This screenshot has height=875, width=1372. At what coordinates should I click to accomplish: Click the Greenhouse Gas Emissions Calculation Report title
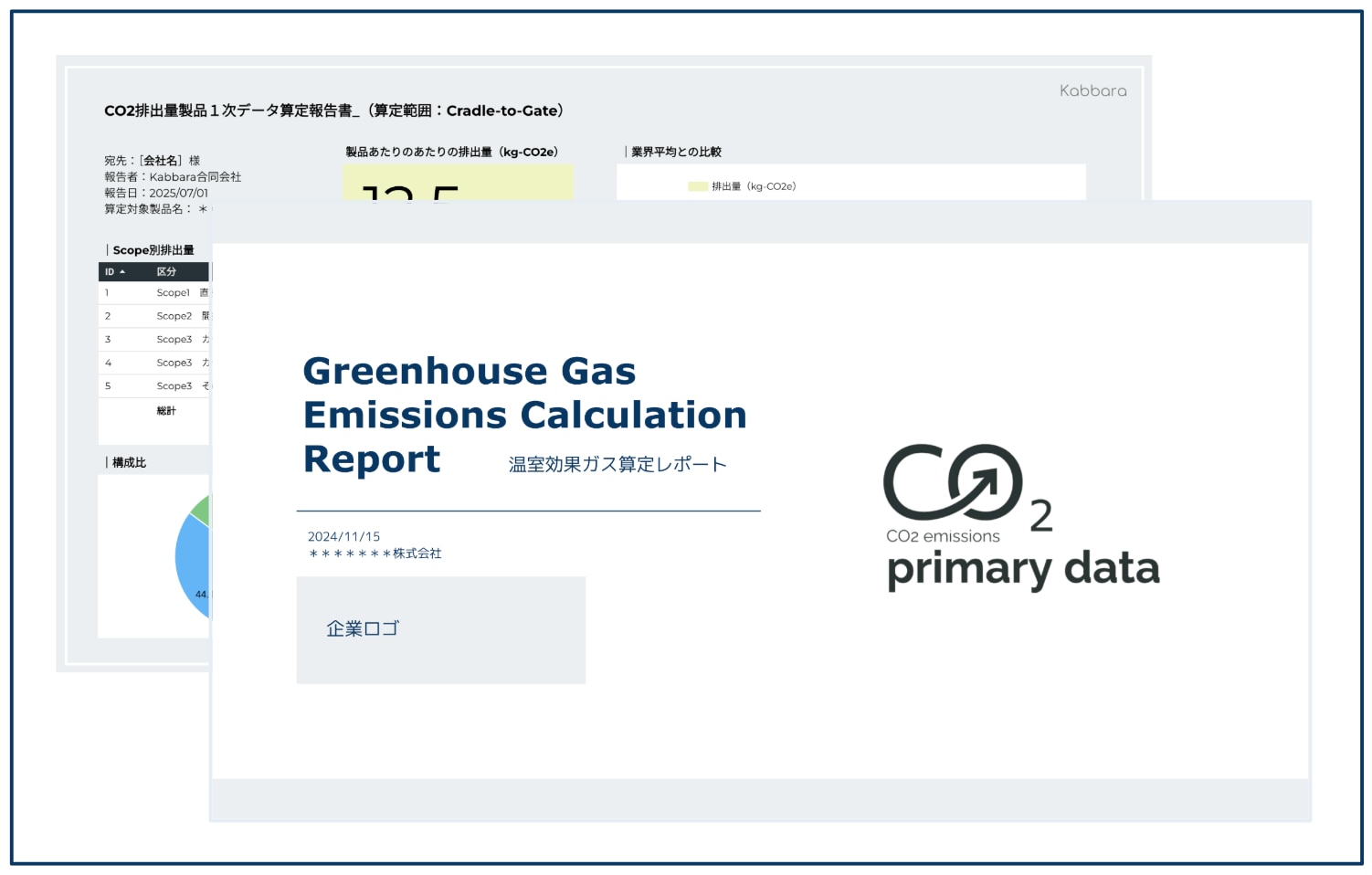(524, 416)
